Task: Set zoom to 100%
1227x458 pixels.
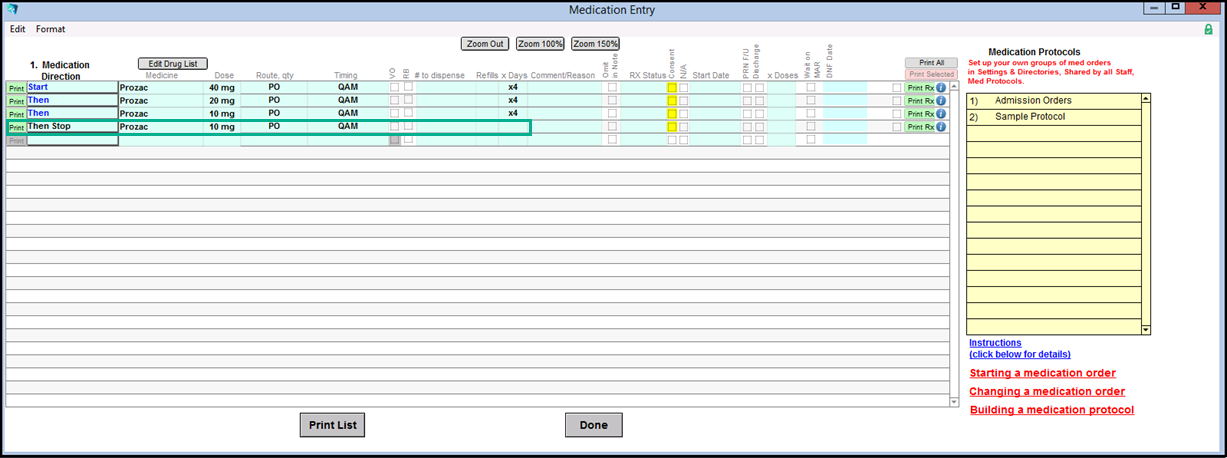Action: coord(540,44)
